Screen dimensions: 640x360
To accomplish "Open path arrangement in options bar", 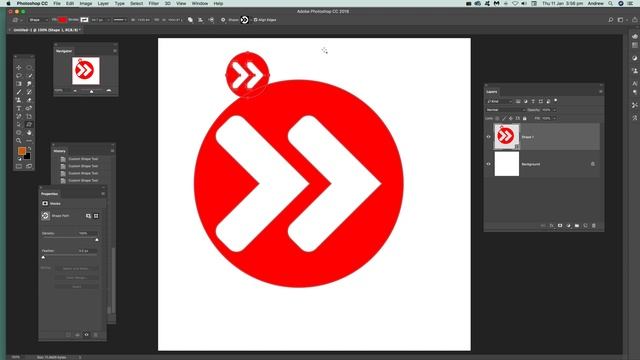I will [211, 20].
